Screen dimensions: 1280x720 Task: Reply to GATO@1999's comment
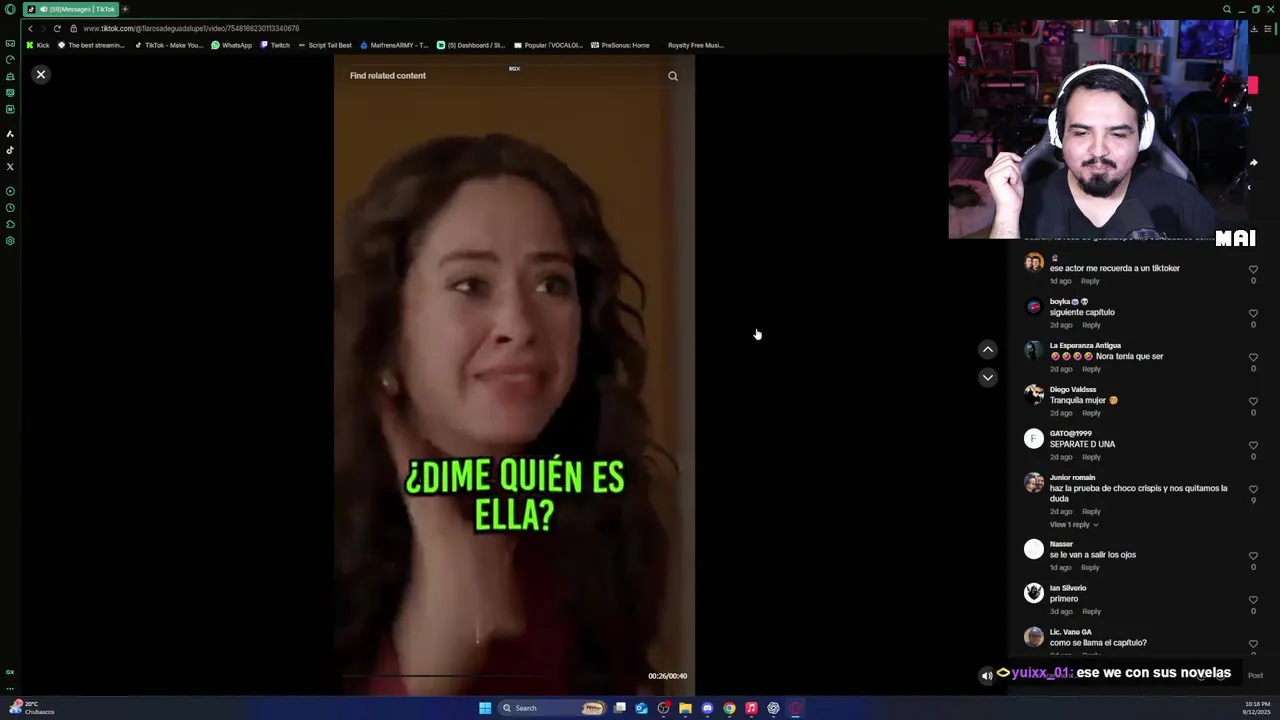pos(1091,457)
